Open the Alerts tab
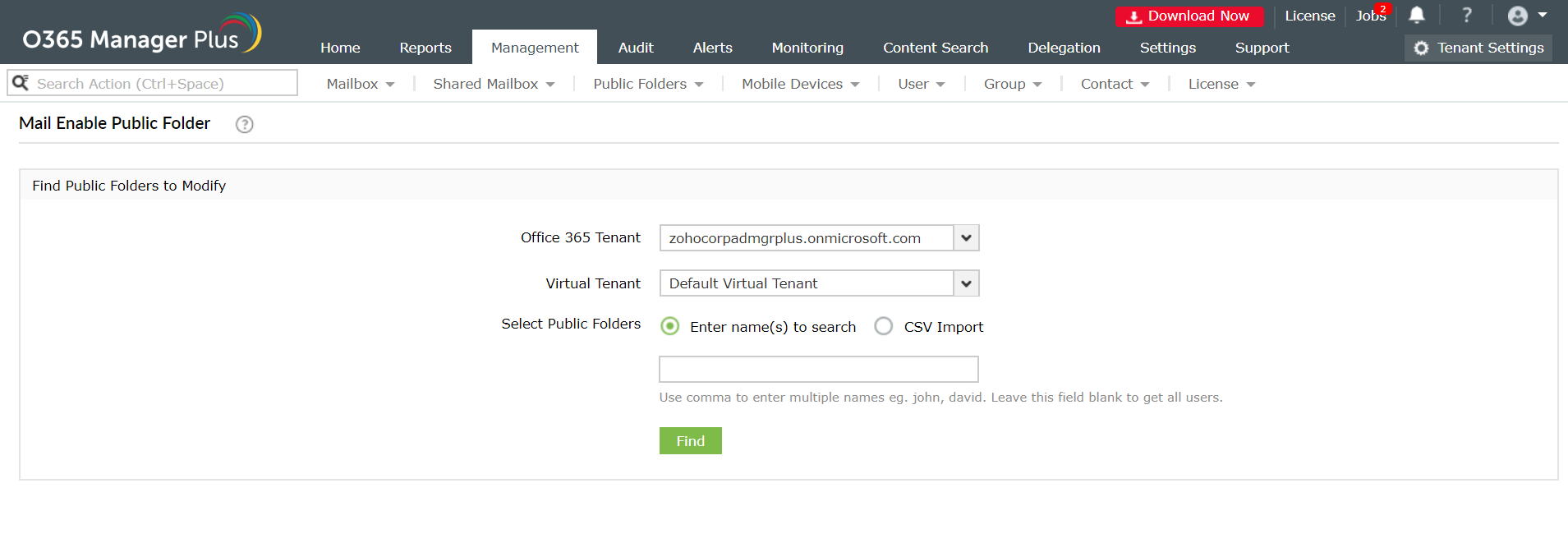Image resolution: width=1568 pixels, height=552 pixels. coord(713,48)
